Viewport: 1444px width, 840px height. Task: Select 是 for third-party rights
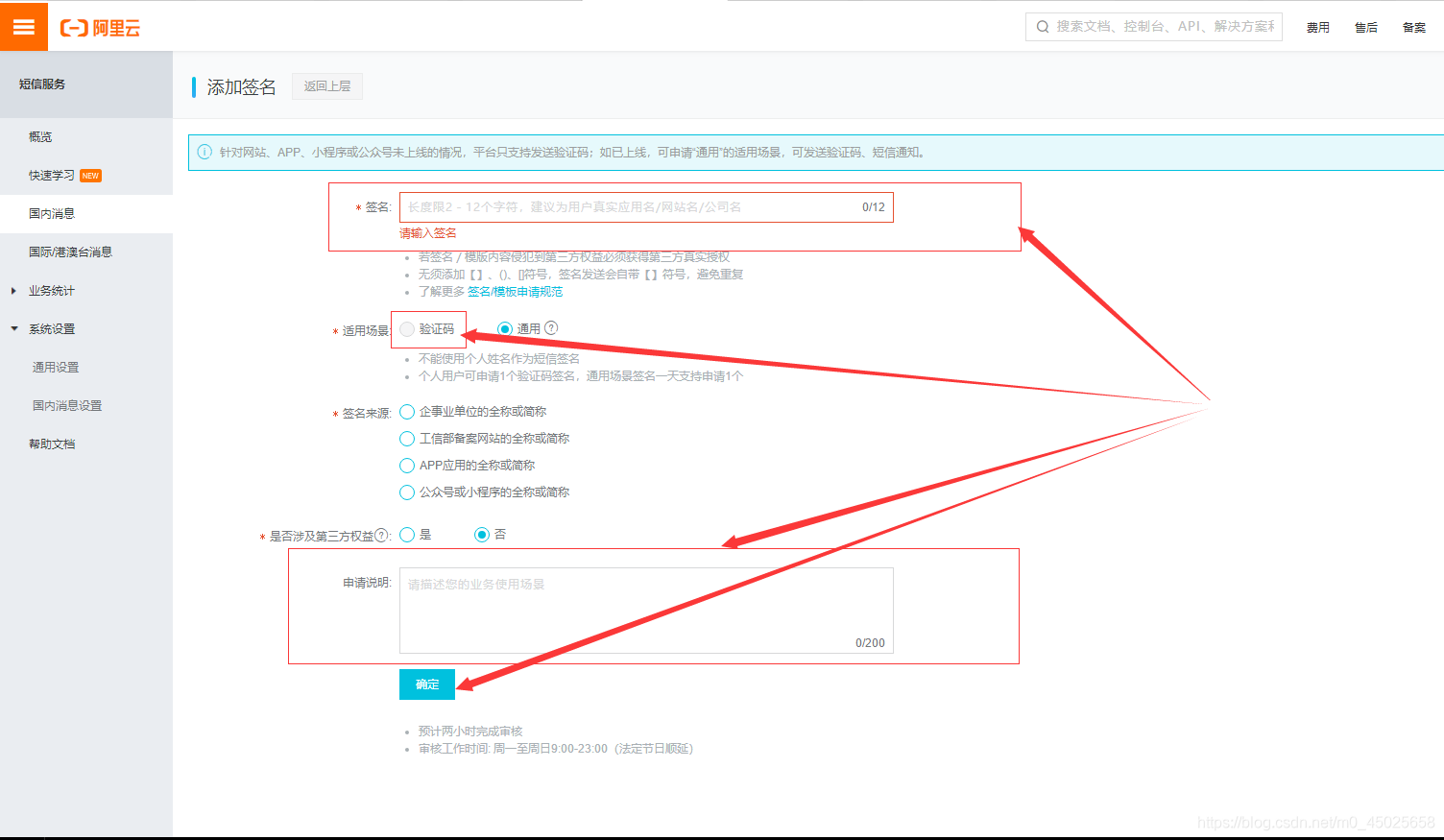coord(407,535)
